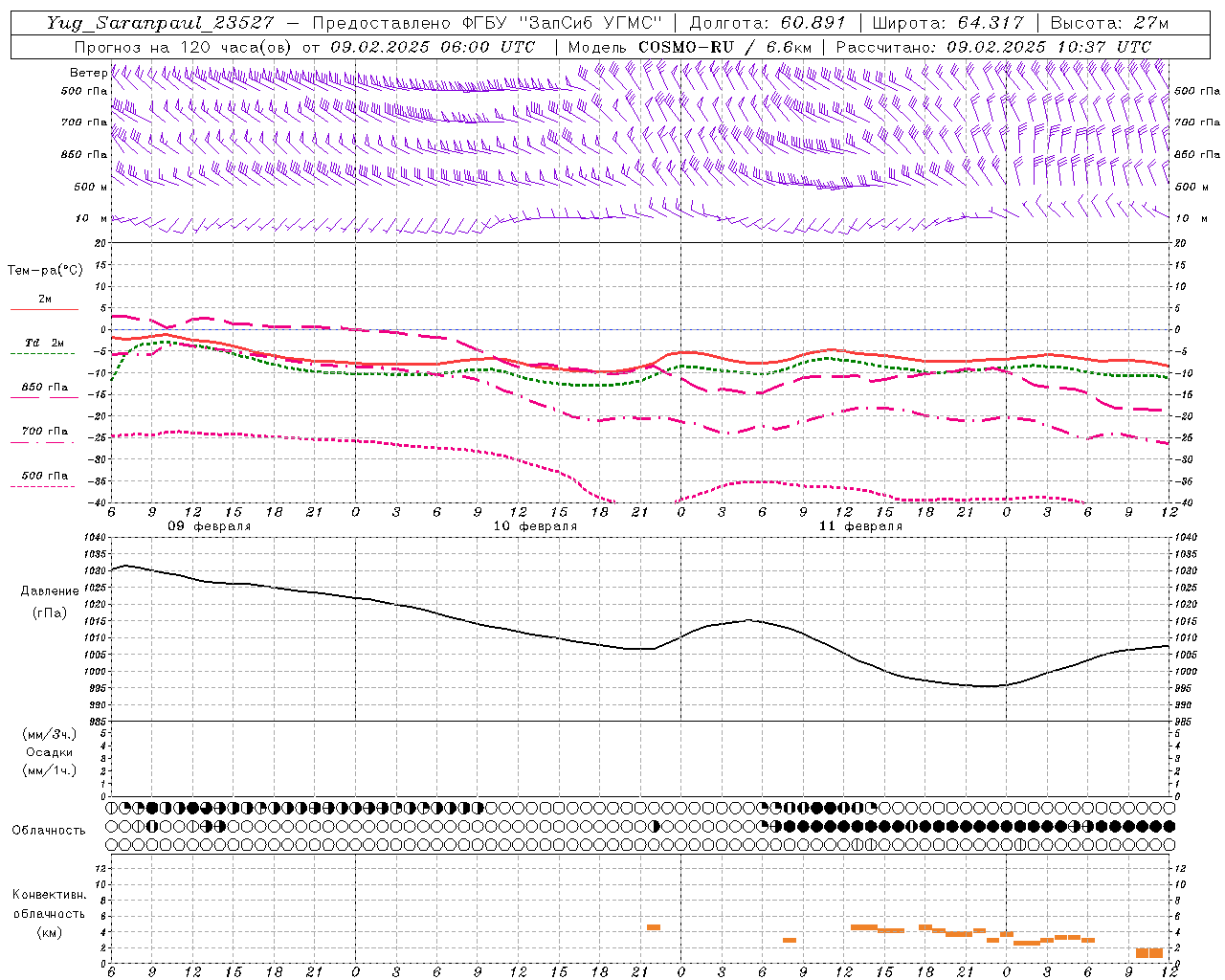Click the dashed legend line under '700 гПа' legend
The height and width of the screenshot is (980, 1225).
pos(42,441)
